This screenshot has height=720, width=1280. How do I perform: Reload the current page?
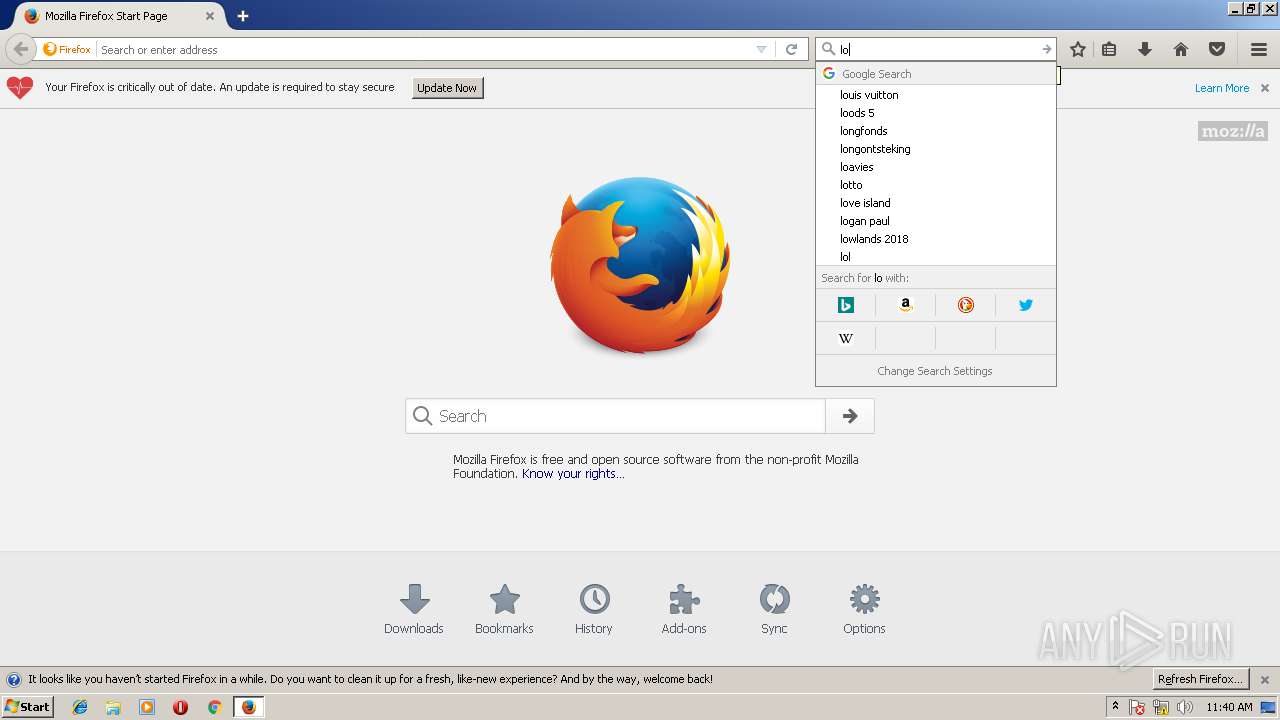791,49
